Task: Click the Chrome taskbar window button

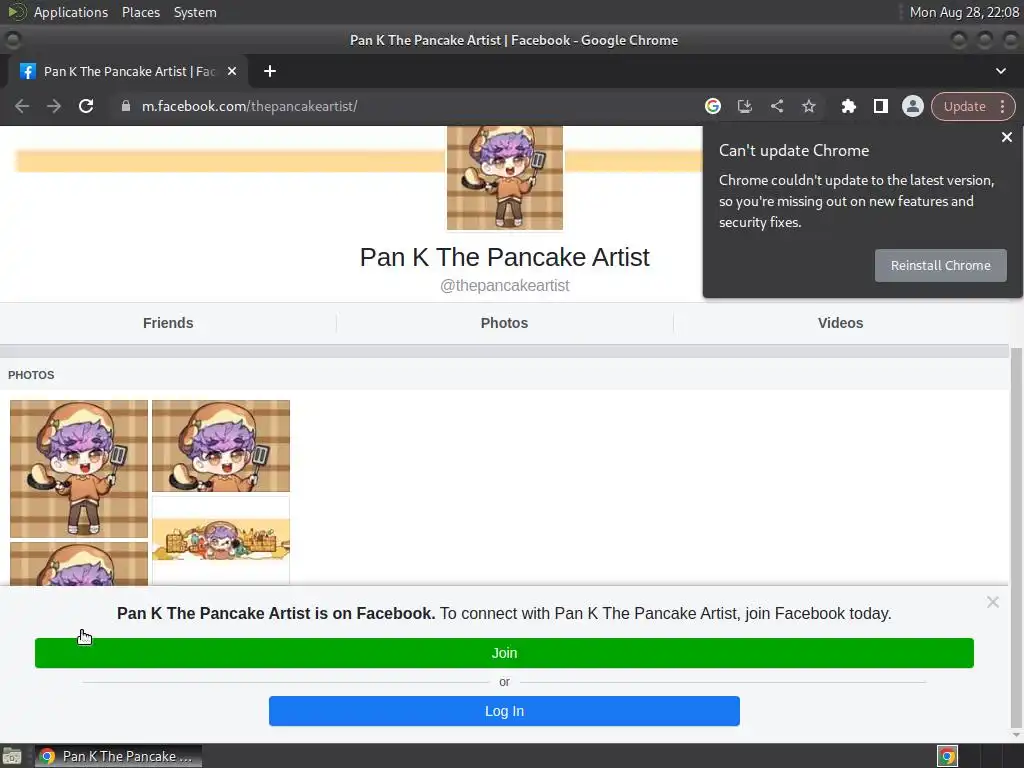Action: (x=118, y=756)
